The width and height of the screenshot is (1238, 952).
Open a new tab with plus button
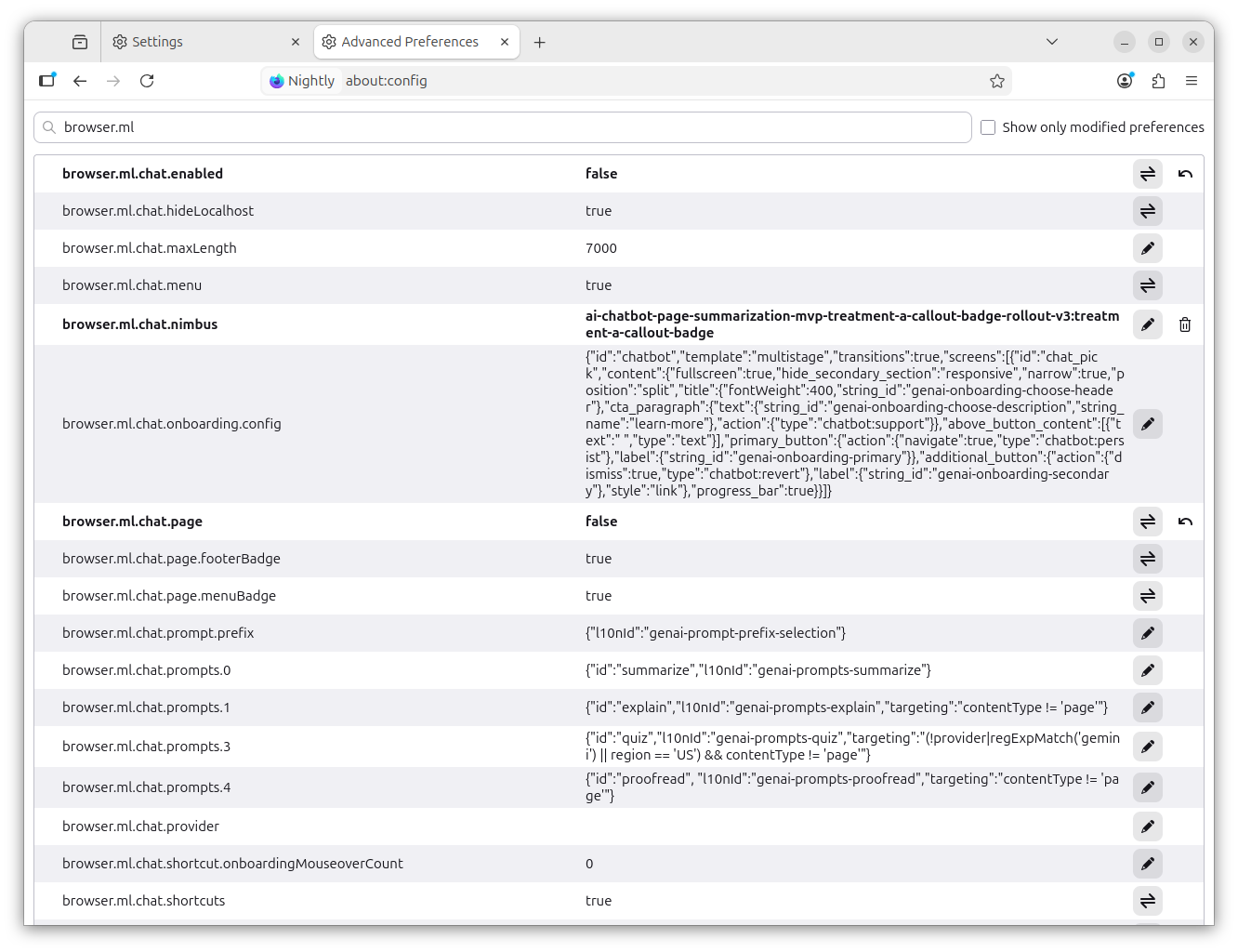540,42
